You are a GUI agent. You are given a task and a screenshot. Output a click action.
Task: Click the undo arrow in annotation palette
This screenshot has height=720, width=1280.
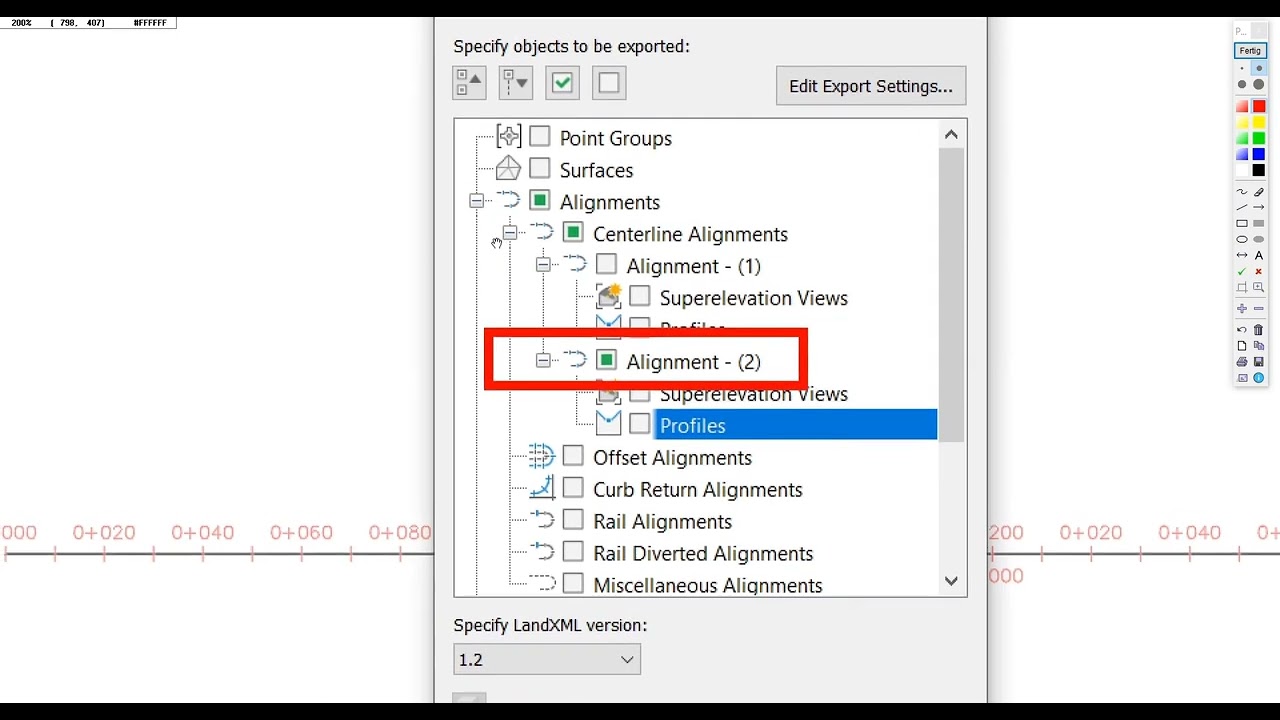(1242, 329)
